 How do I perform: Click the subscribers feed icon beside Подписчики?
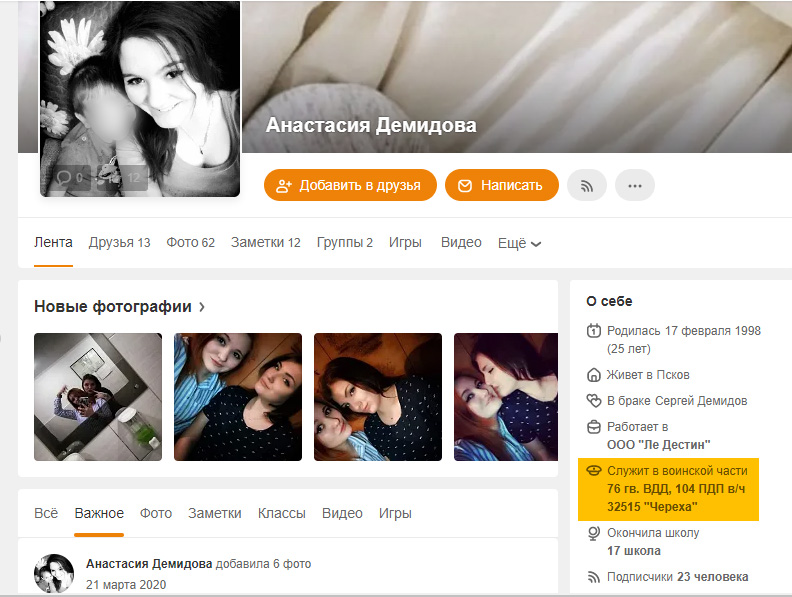pos(593,577)
